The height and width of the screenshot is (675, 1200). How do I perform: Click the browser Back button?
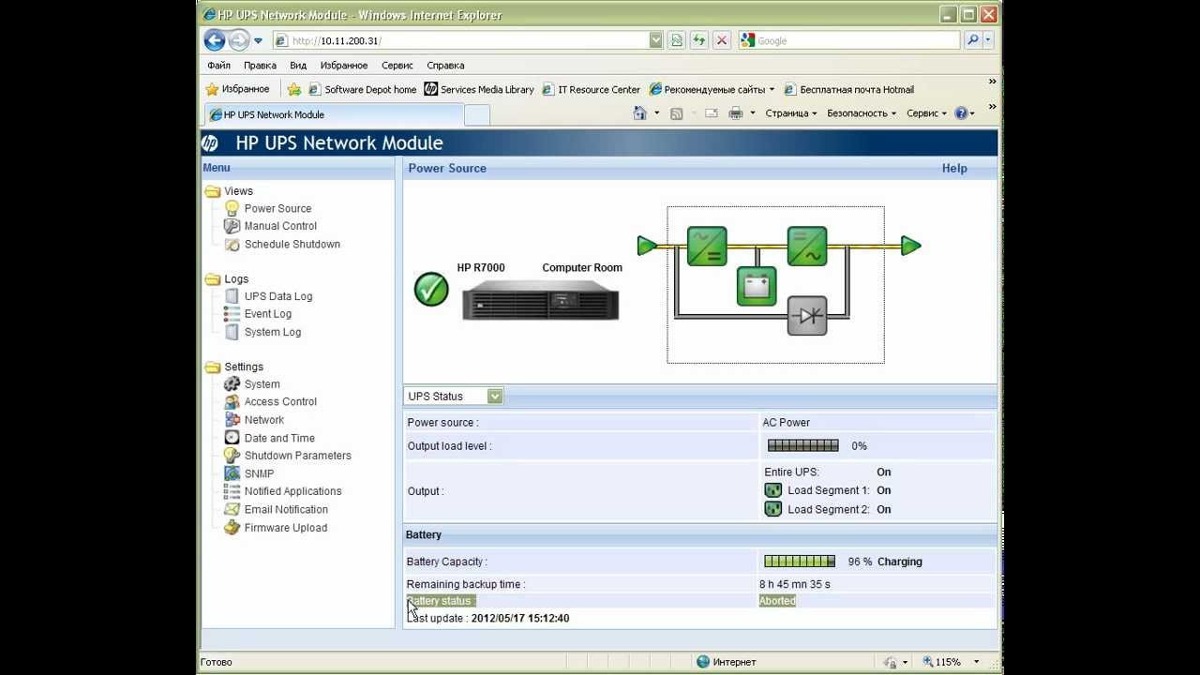point(214,40)
